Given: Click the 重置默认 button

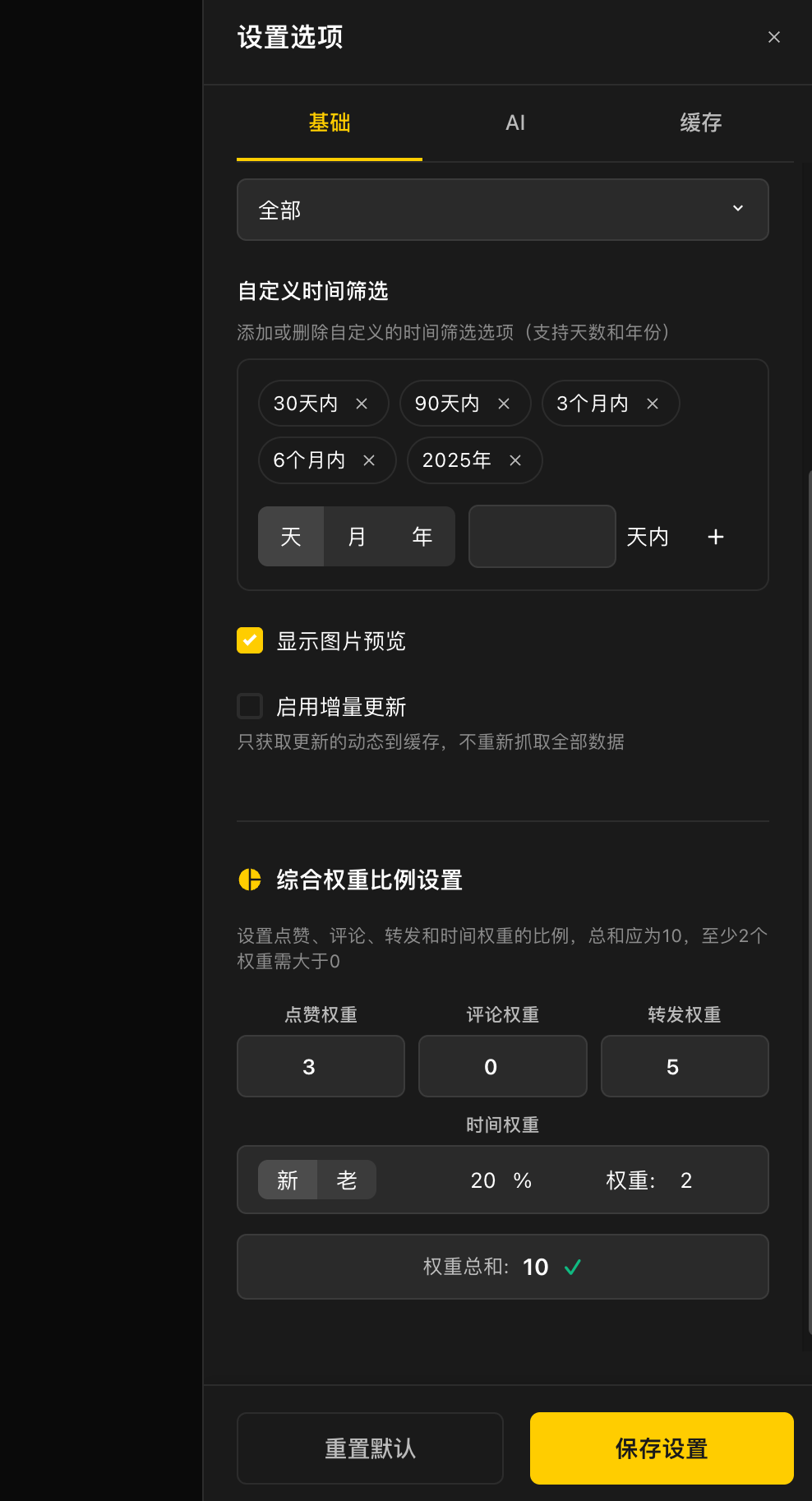Looking at the screenshot, I should tap(370, 1448).
